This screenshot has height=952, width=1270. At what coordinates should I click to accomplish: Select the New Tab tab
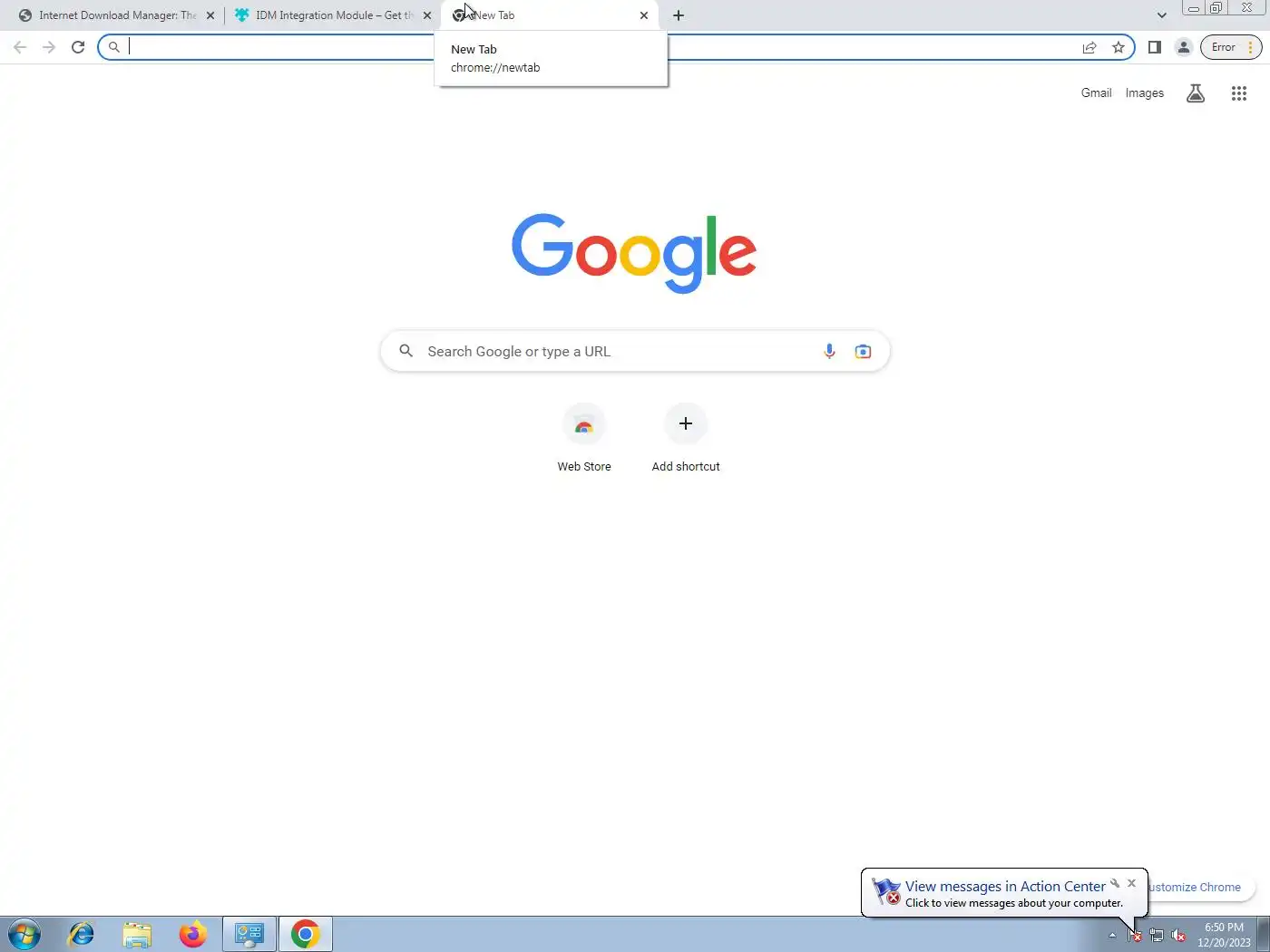point(549,15)
